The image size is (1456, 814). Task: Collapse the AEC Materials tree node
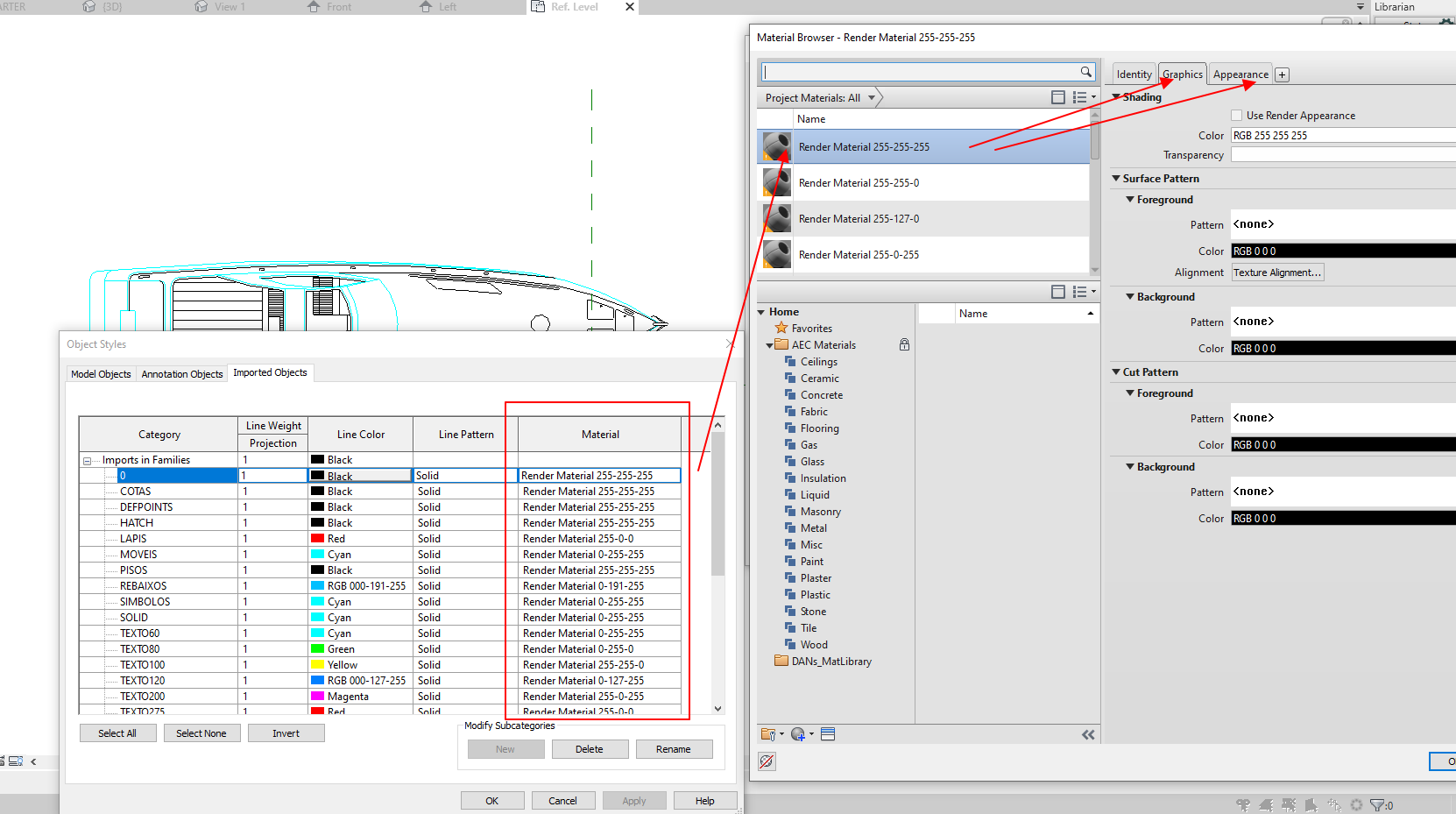(768, 344)
